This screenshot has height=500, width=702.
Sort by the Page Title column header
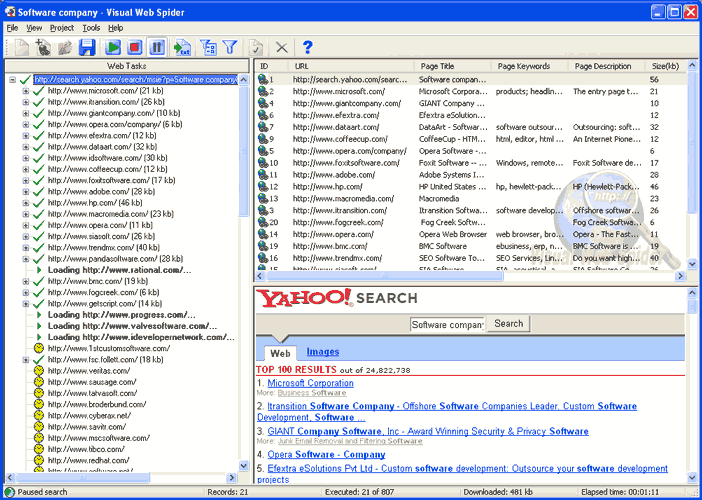click(x=453, y=66)
